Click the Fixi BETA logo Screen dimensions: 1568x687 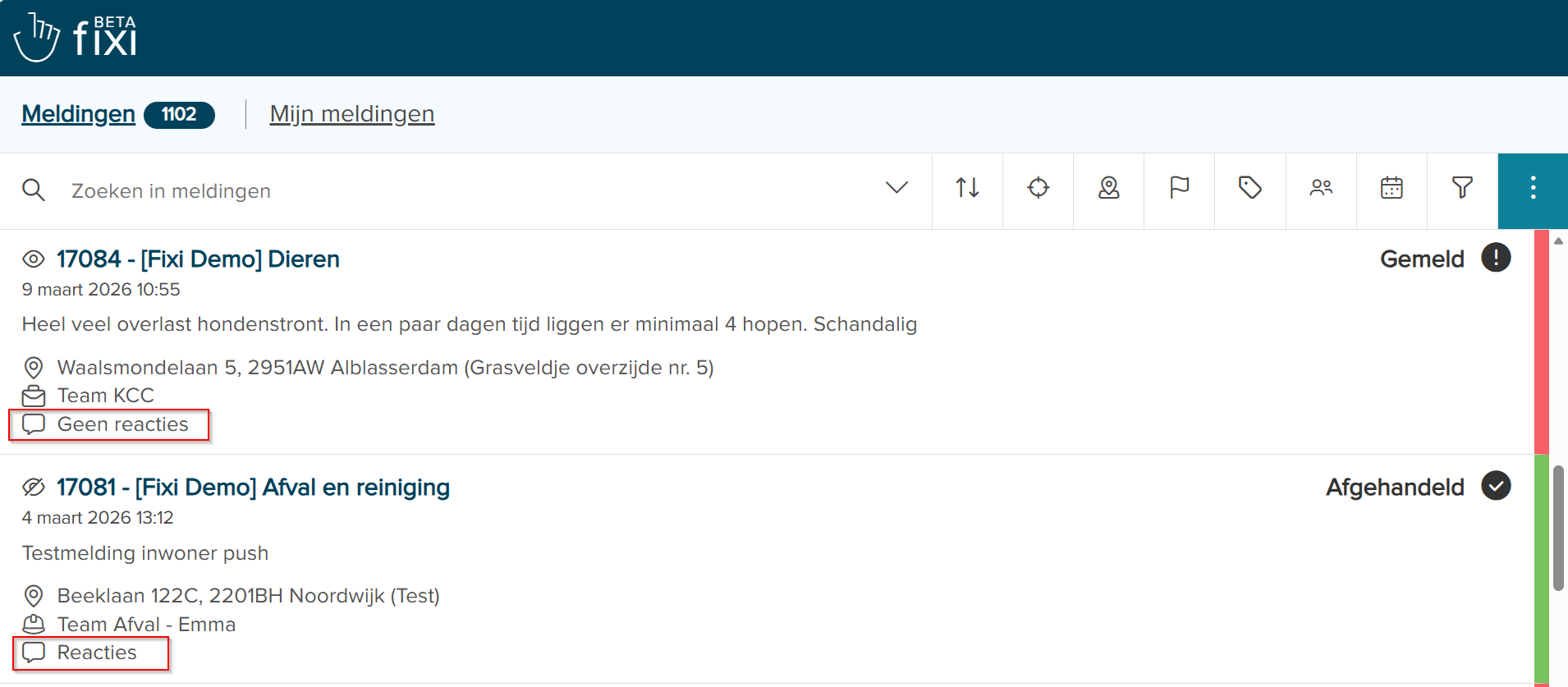(76, 38)
